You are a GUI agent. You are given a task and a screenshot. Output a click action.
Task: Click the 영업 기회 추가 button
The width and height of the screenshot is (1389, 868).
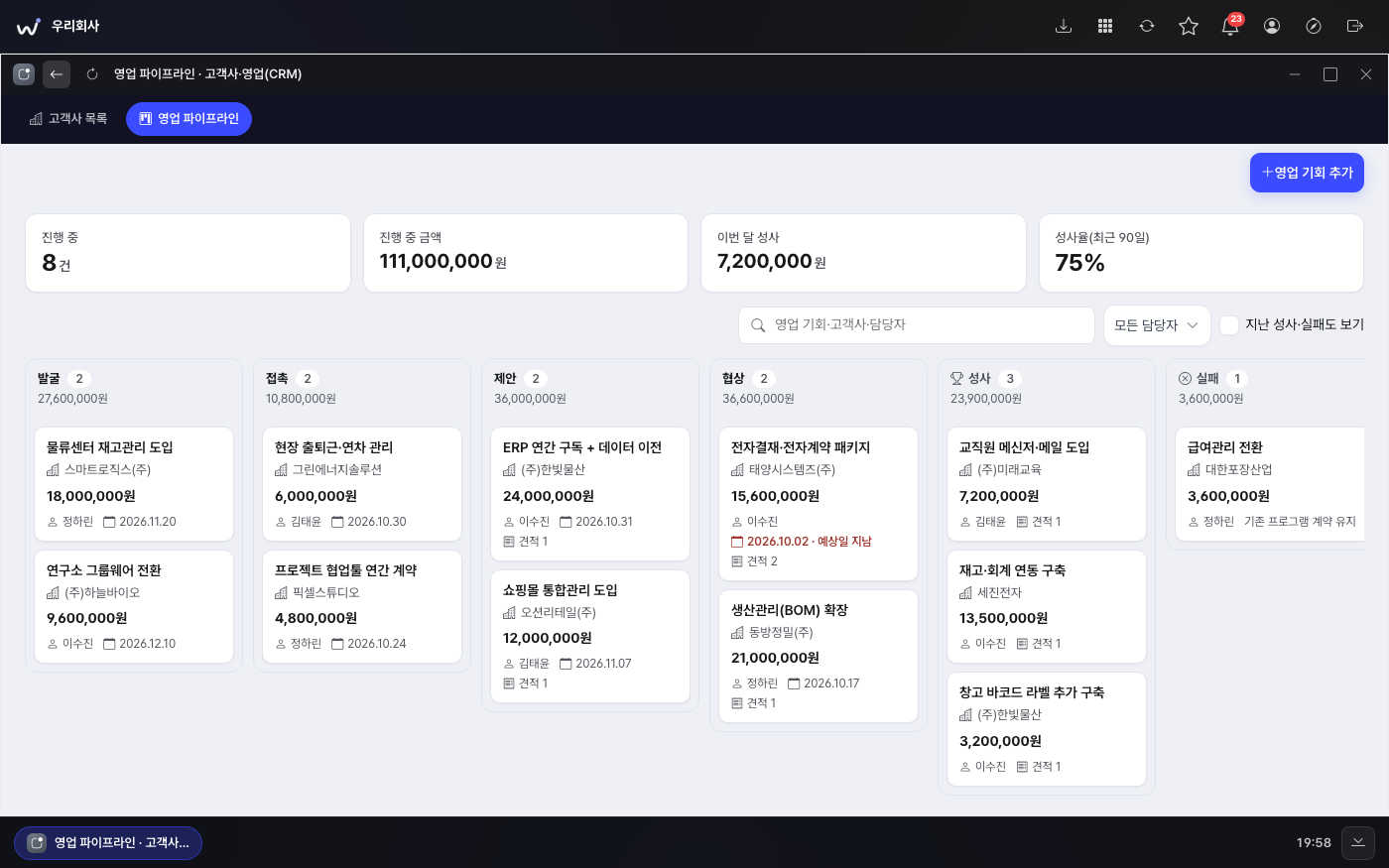(1307, 173)
